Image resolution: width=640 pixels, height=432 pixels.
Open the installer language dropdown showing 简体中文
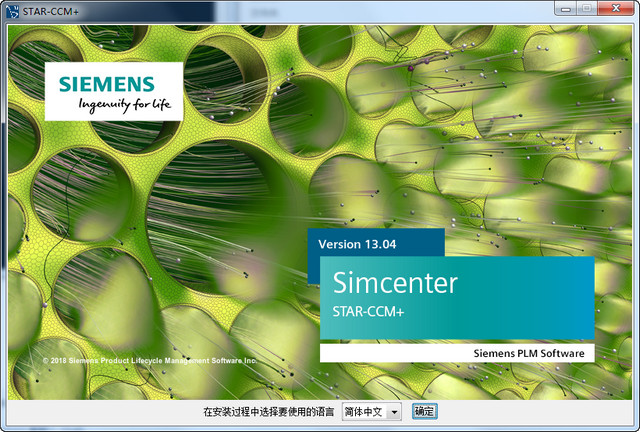pos(371,411)
